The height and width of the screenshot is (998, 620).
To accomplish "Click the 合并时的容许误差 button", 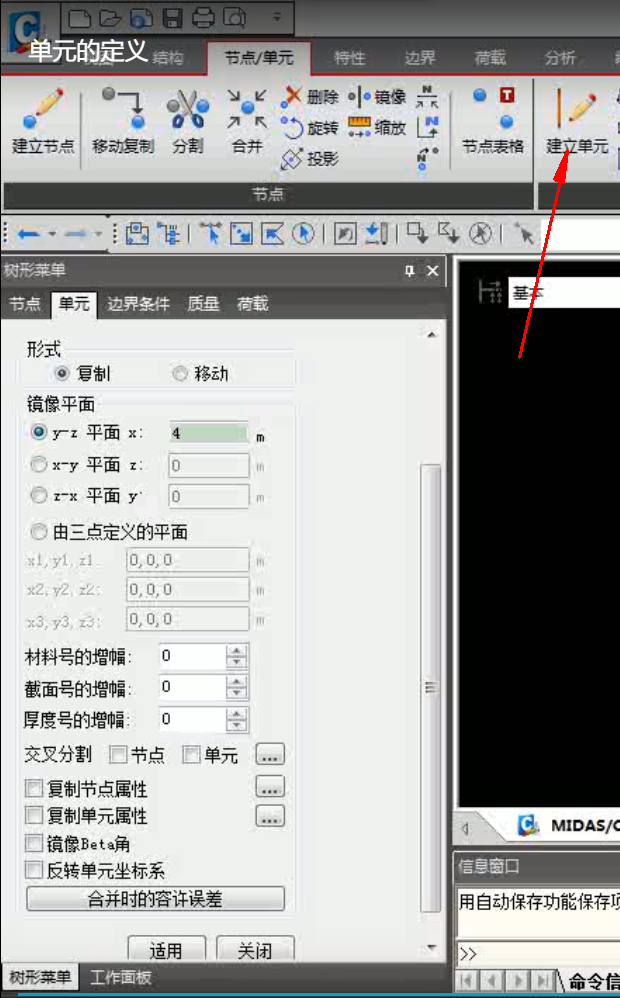I will [155, 899].
